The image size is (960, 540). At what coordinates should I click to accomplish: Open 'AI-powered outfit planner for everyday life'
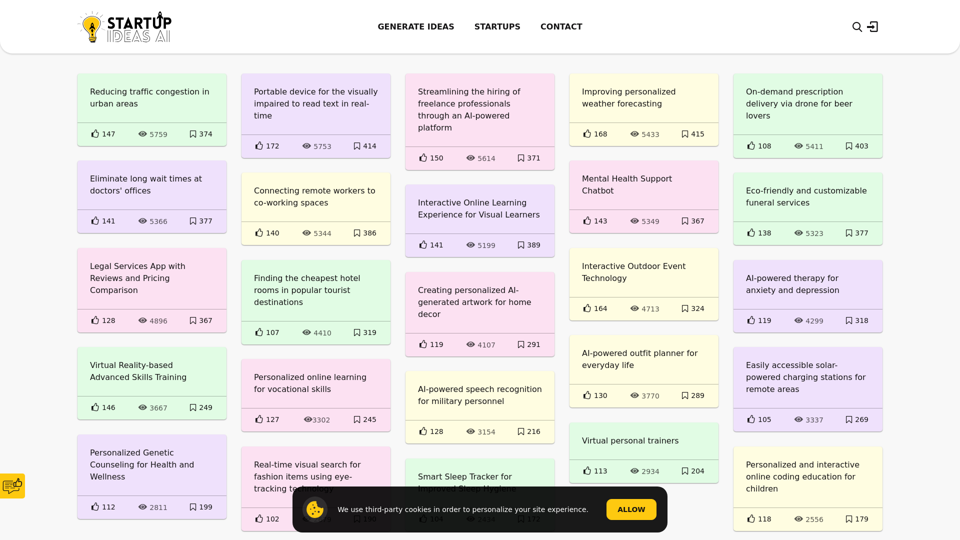[x=640, y=359]
